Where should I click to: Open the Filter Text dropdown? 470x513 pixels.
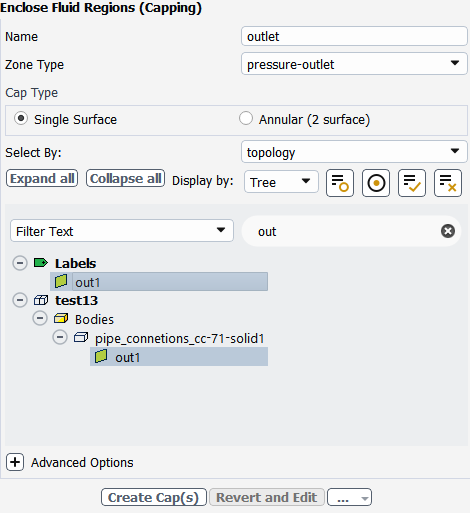pyautogui.click(x=122, y=231)
